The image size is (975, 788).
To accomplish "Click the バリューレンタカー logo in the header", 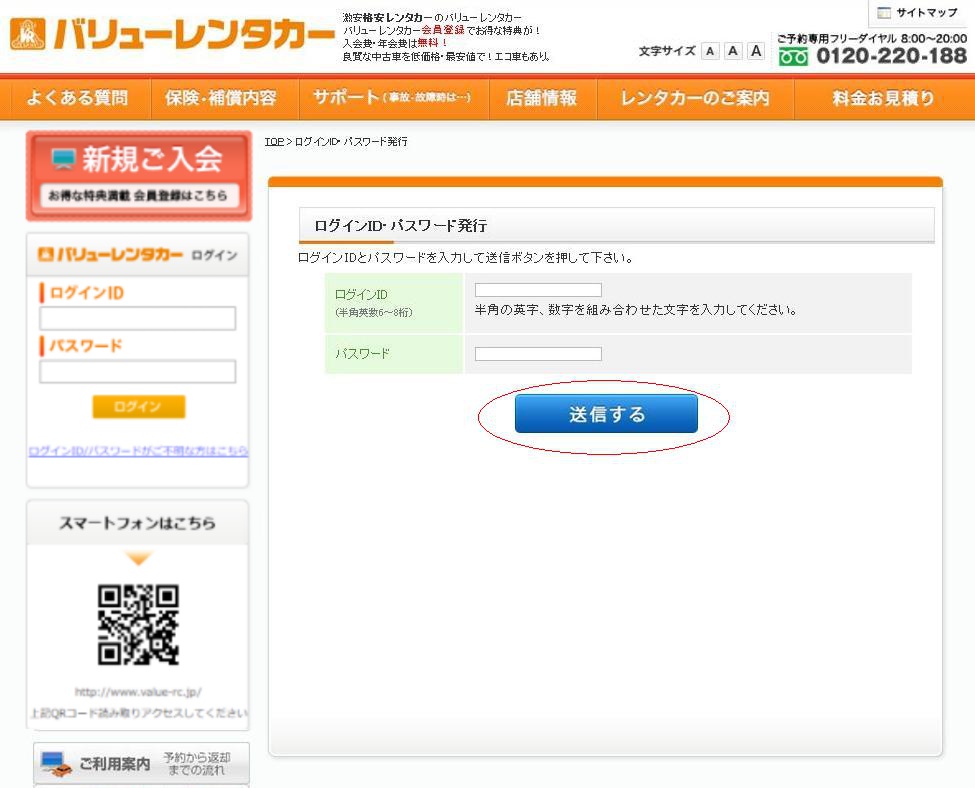I will [x=172, y=34].
